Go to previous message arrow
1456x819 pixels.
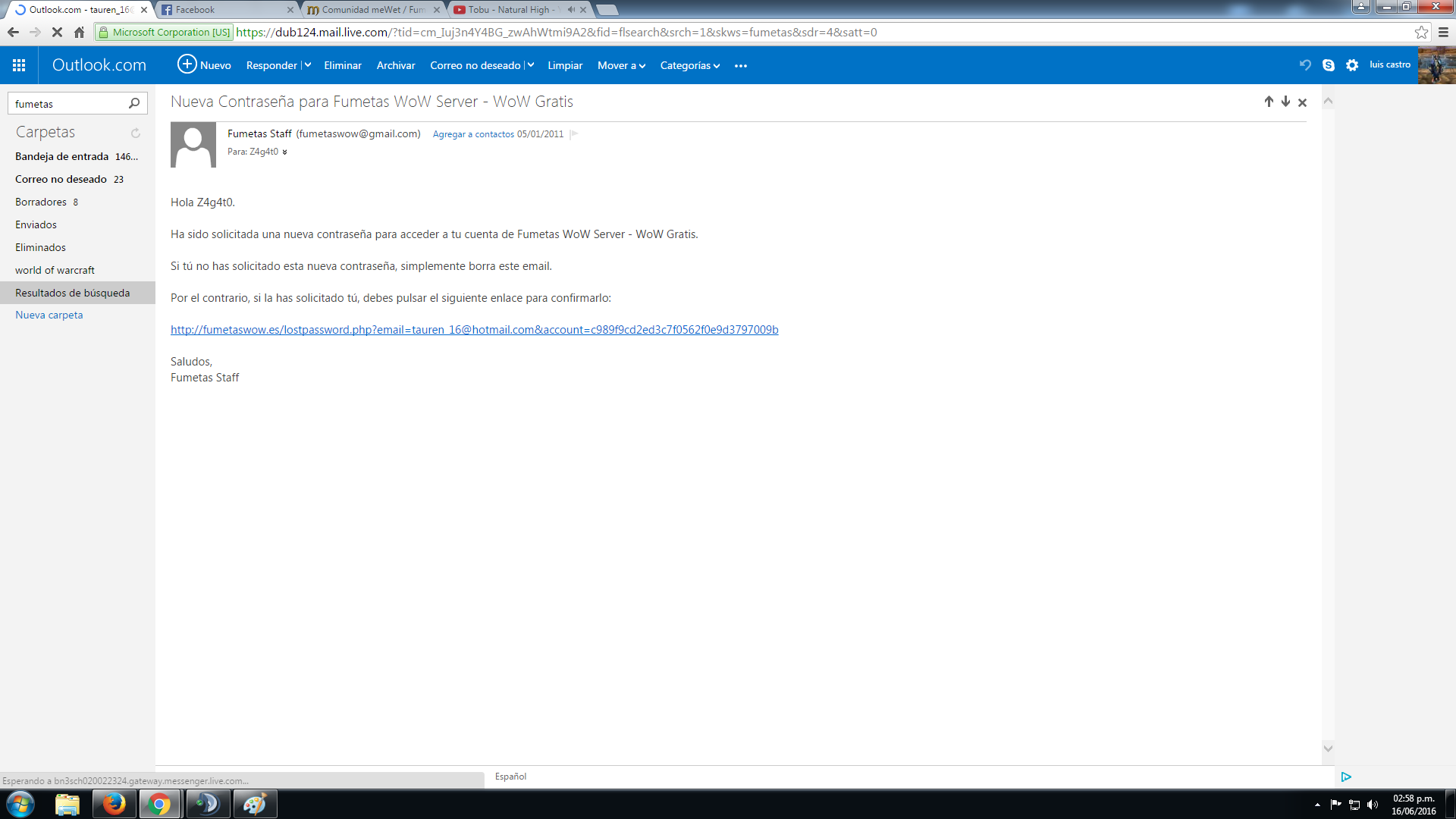[1269, 102]
